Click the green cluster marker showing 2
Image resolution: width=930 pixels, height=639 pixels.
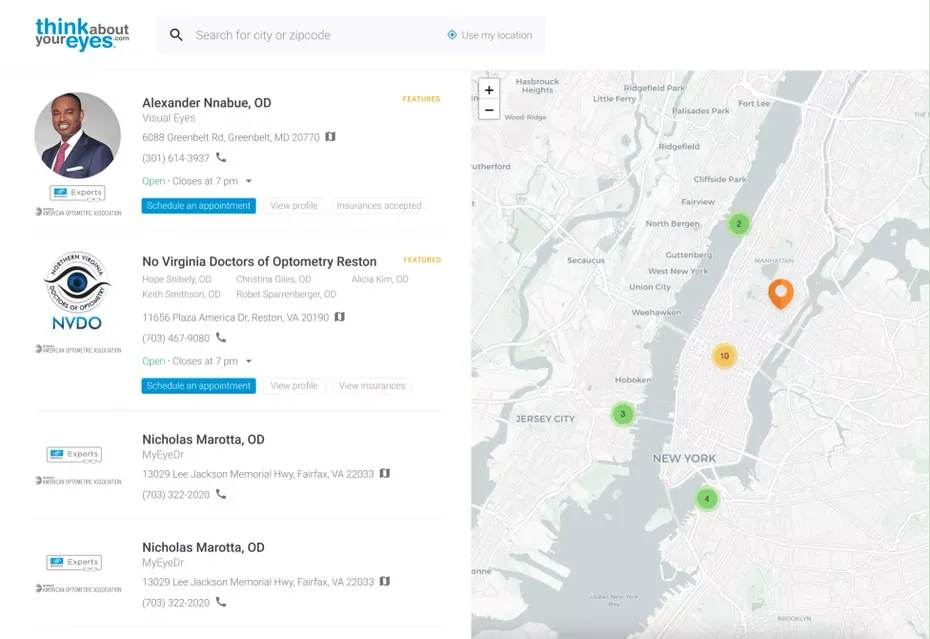click(738, 224)
